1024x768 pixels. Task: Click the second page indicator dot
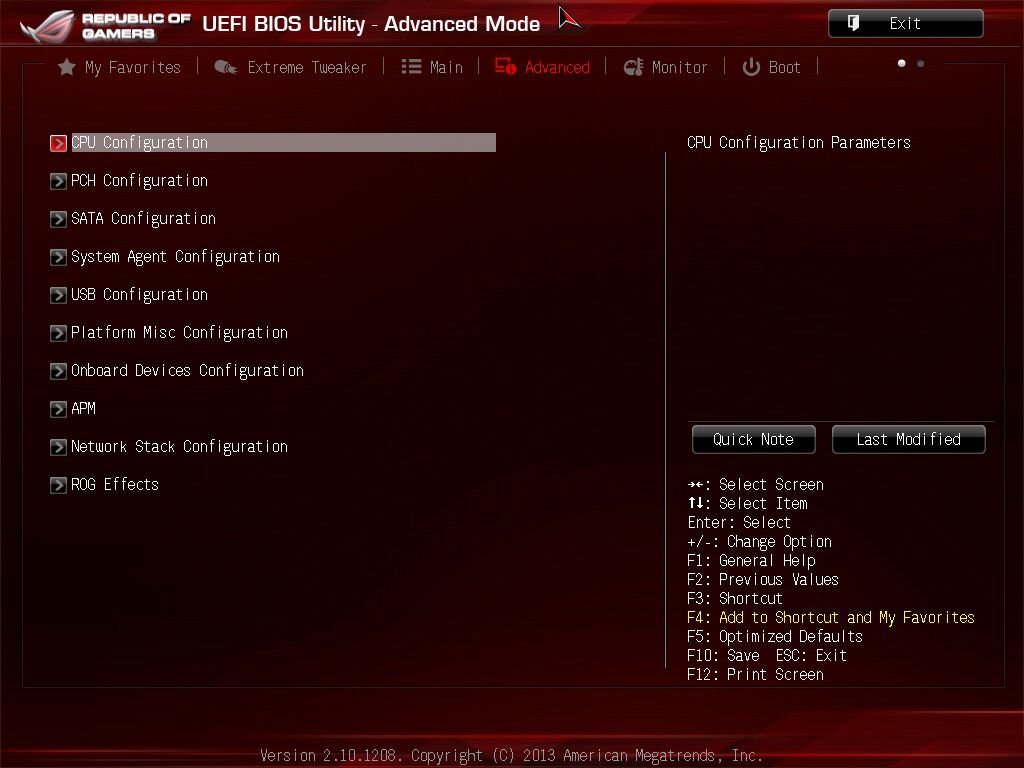tap(920, 63)
